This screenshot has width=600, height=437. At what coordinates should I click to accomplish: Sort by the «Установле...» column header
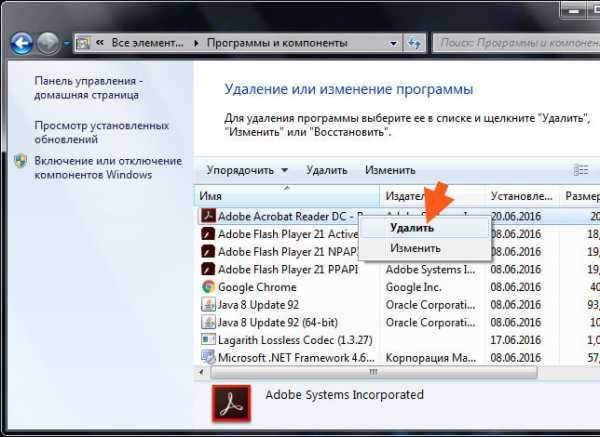click(523, 196)
